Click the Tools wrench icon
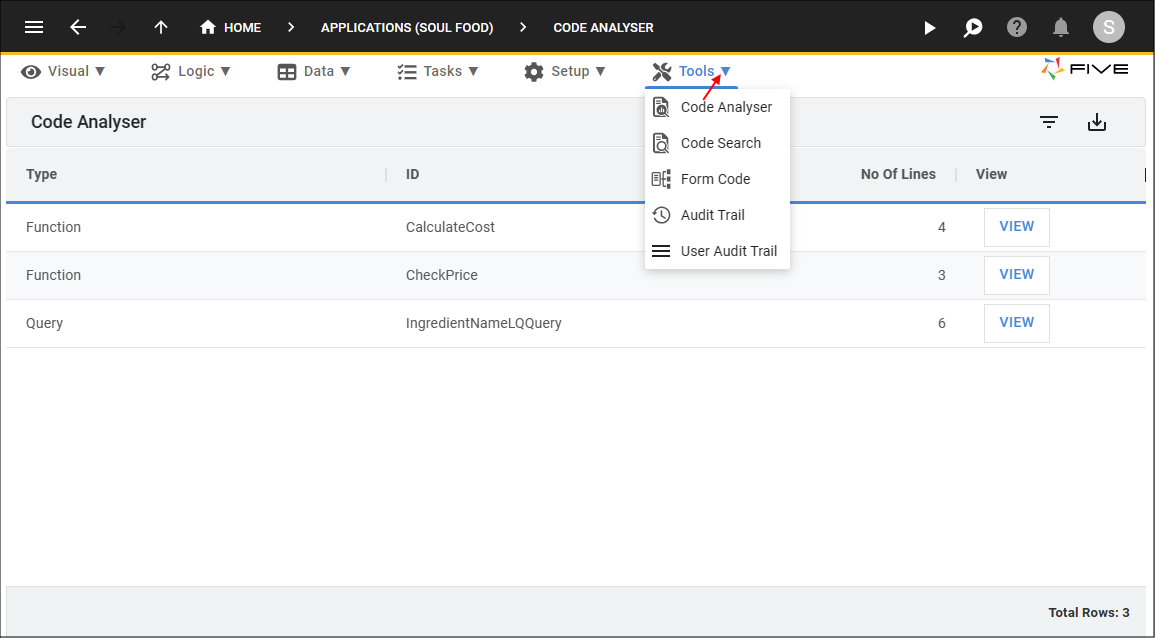 point(661,71)
